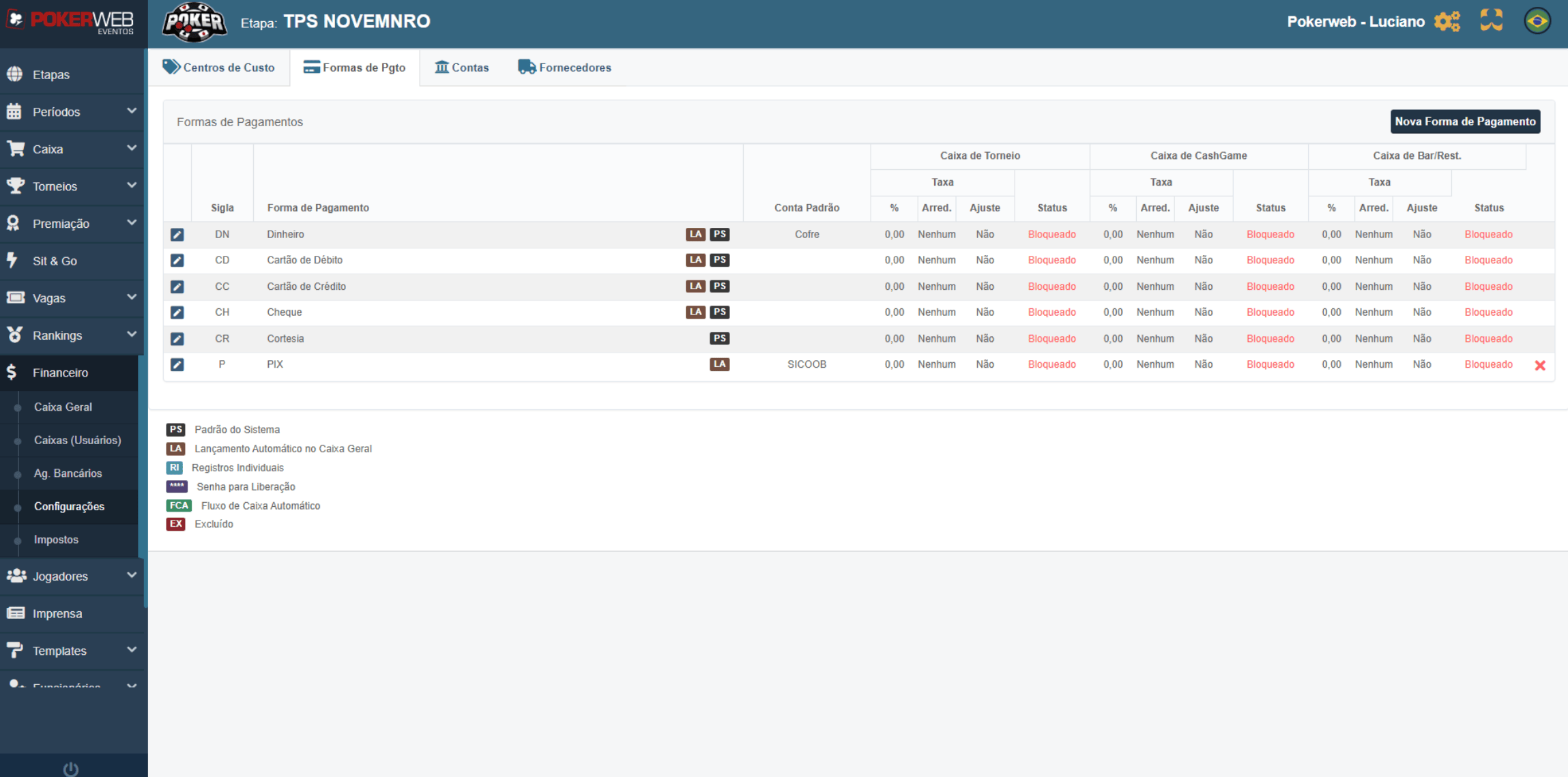Click Nova Forma de Pagamento button
Screen dimensions: 1568x777
[1465, 121]
